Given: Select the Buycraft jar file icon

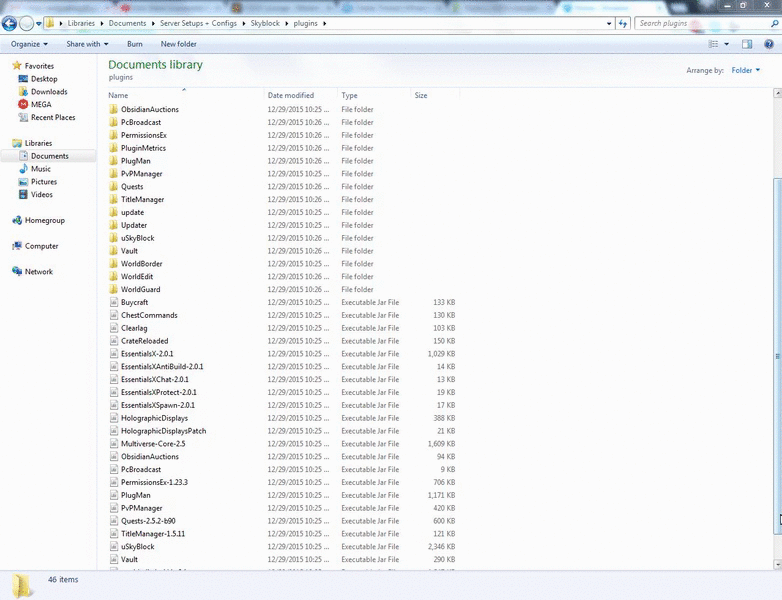Looking at the screenshot, I should (x=114, y=302).
